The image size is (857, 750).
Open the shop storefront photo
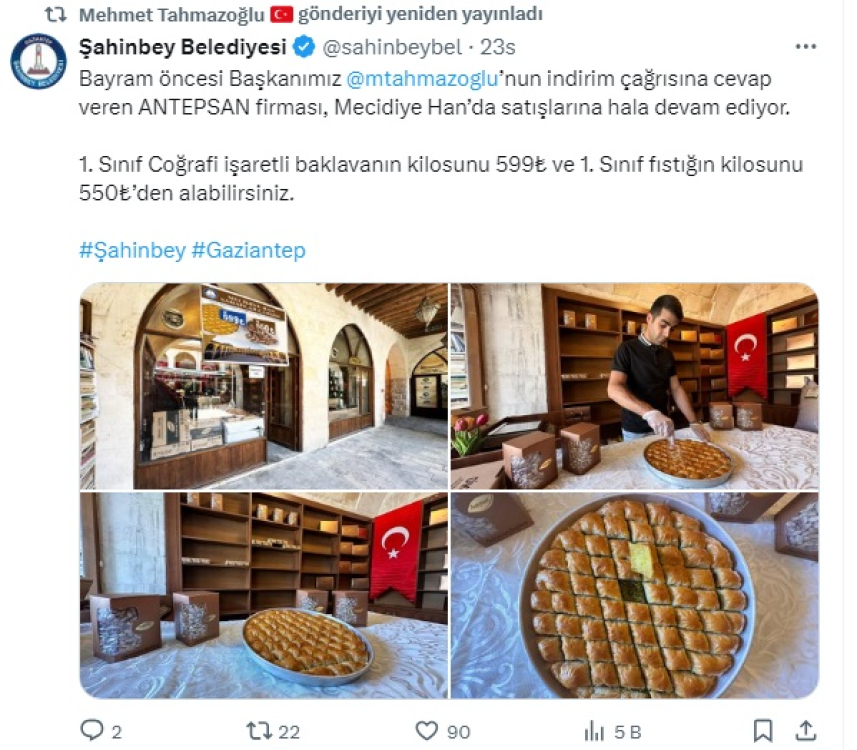pyautogui.click(x=263, y=386)
